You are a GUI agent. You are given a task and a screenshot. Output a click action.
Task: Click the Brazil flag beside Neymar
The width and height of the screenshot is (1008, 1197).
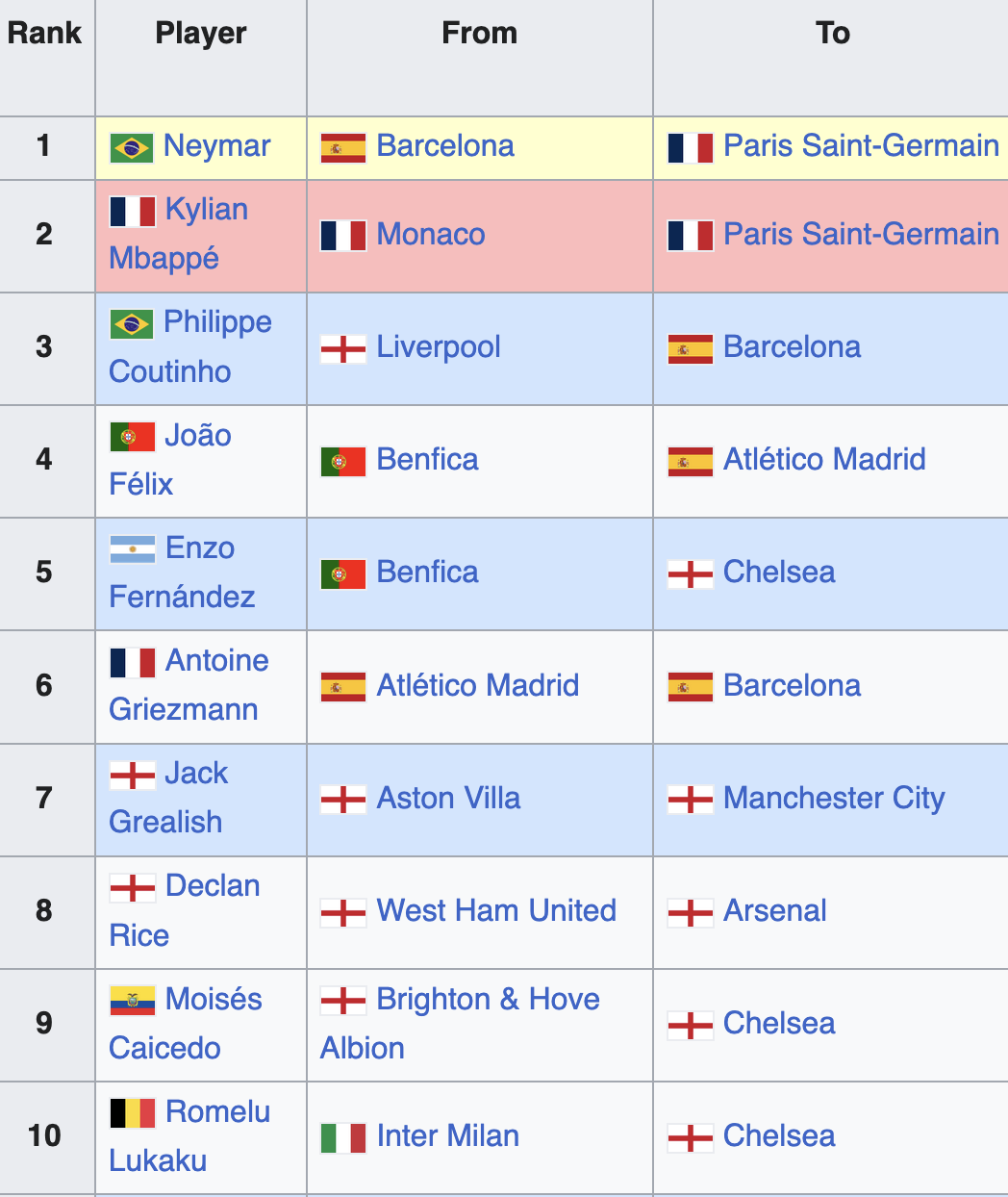[132, 147]
